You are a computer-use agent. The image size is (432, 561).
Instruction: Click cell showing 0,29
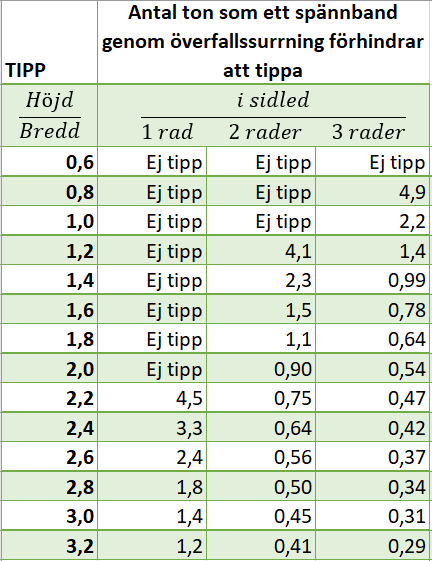point(373,545)
